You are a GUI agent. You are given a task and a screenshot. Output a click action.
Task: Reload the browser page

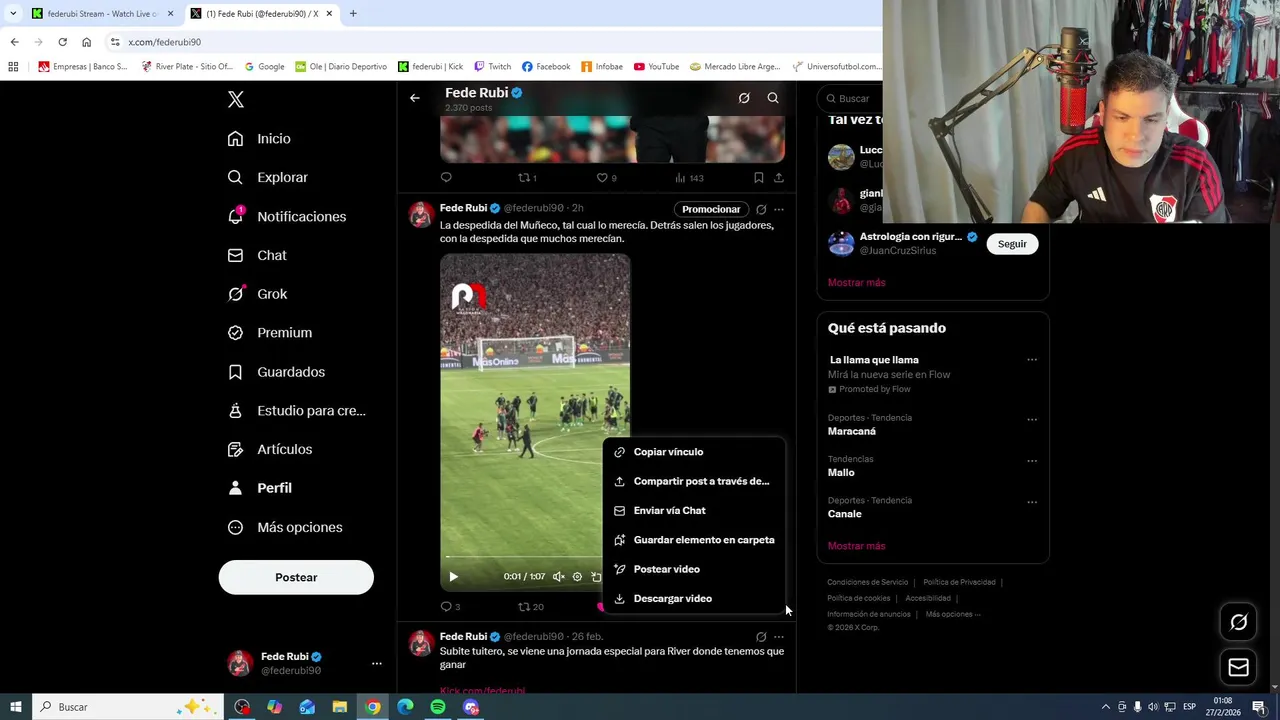pyautogui.click(x=62, y=42)
